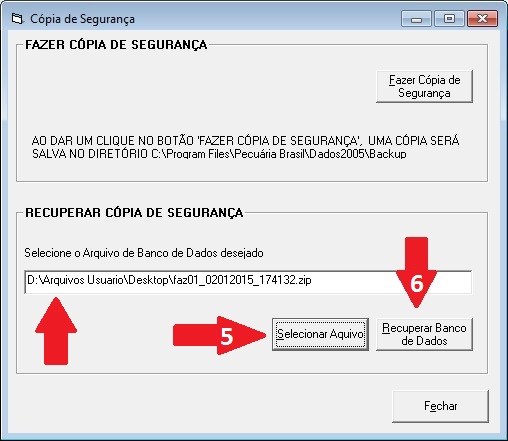Click the faz01_02012015_174132.zip filename text
Image resolution: width=508 pixels, height=441 pixels.
tap(242, 280)
